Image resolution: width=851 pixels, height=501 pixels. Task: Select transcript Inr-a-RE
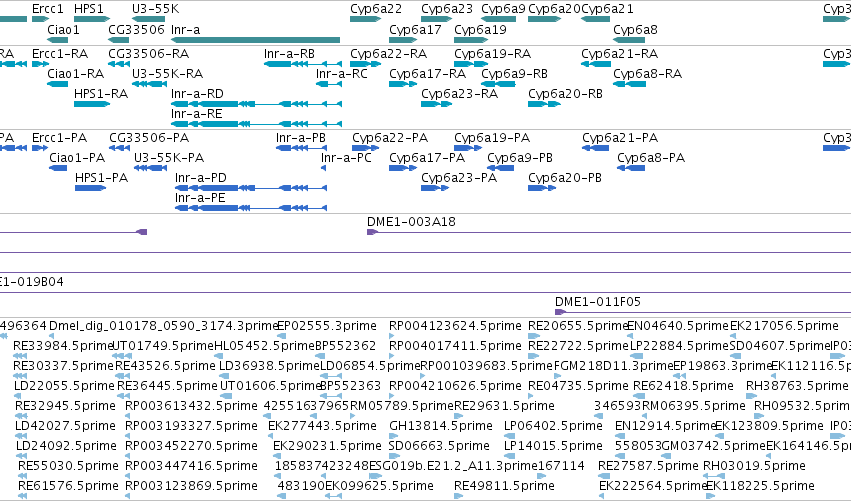[x=196, y=113]
